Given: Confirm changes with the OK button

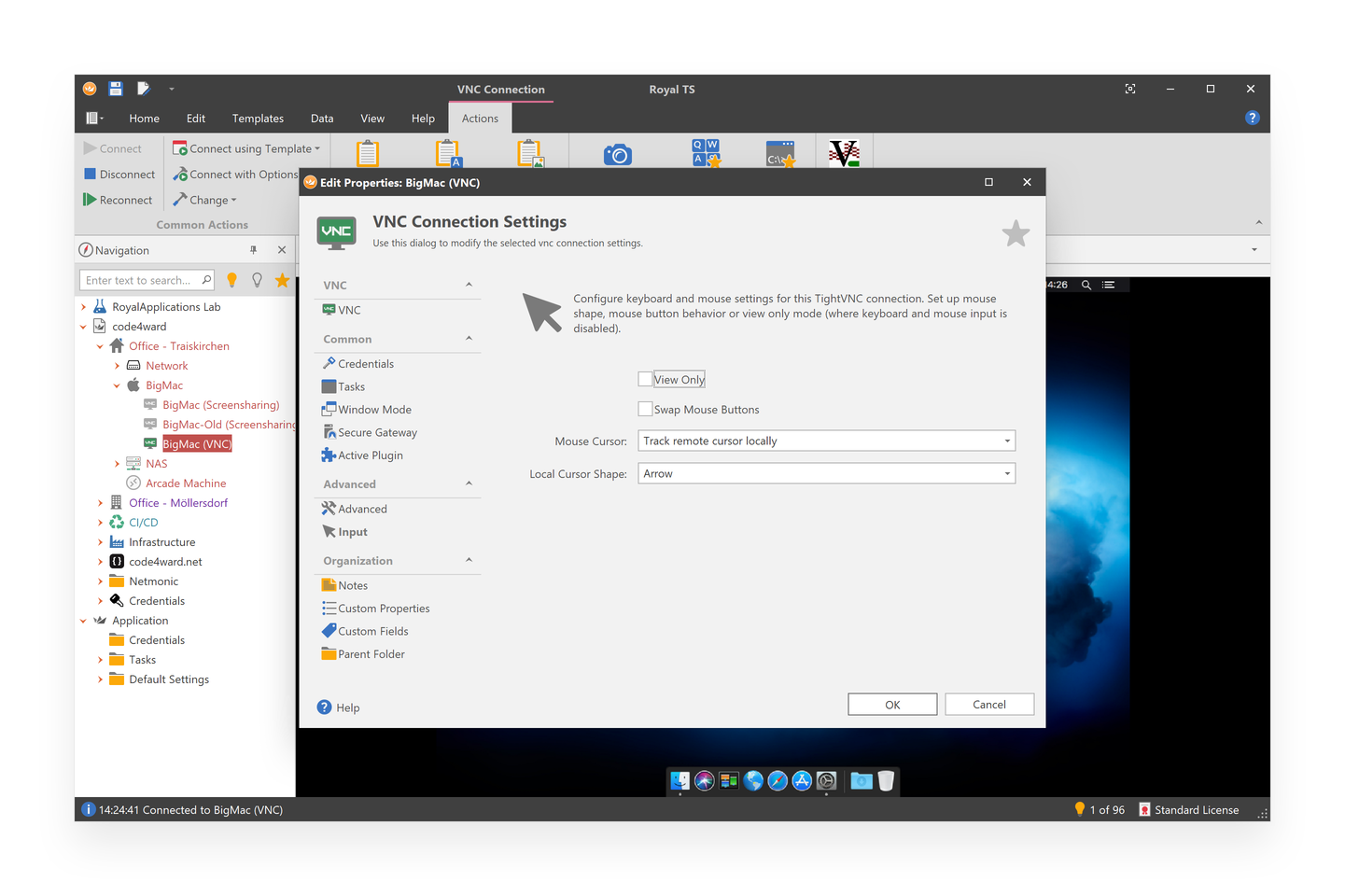Looking at the screenshot, I should (891, 704).
